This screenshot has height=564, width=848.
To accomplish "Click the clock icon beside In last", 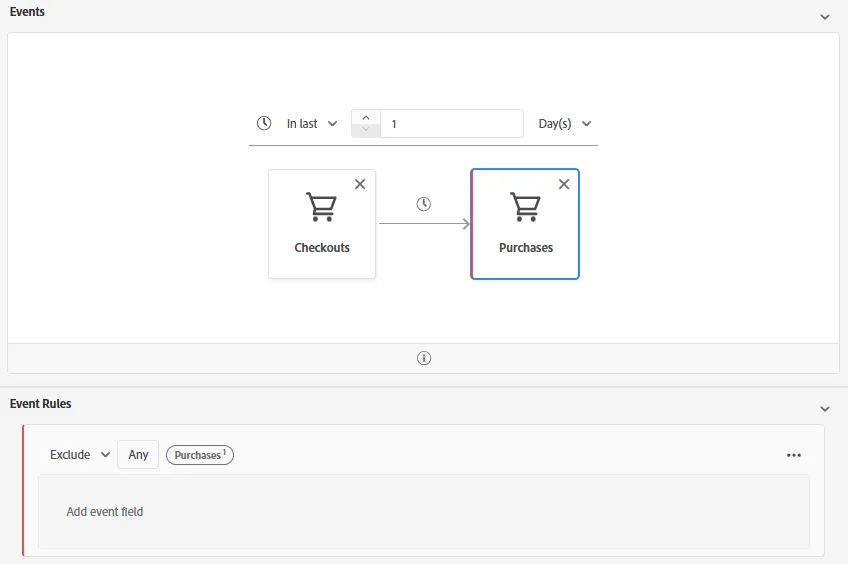I will pos(264,123).
